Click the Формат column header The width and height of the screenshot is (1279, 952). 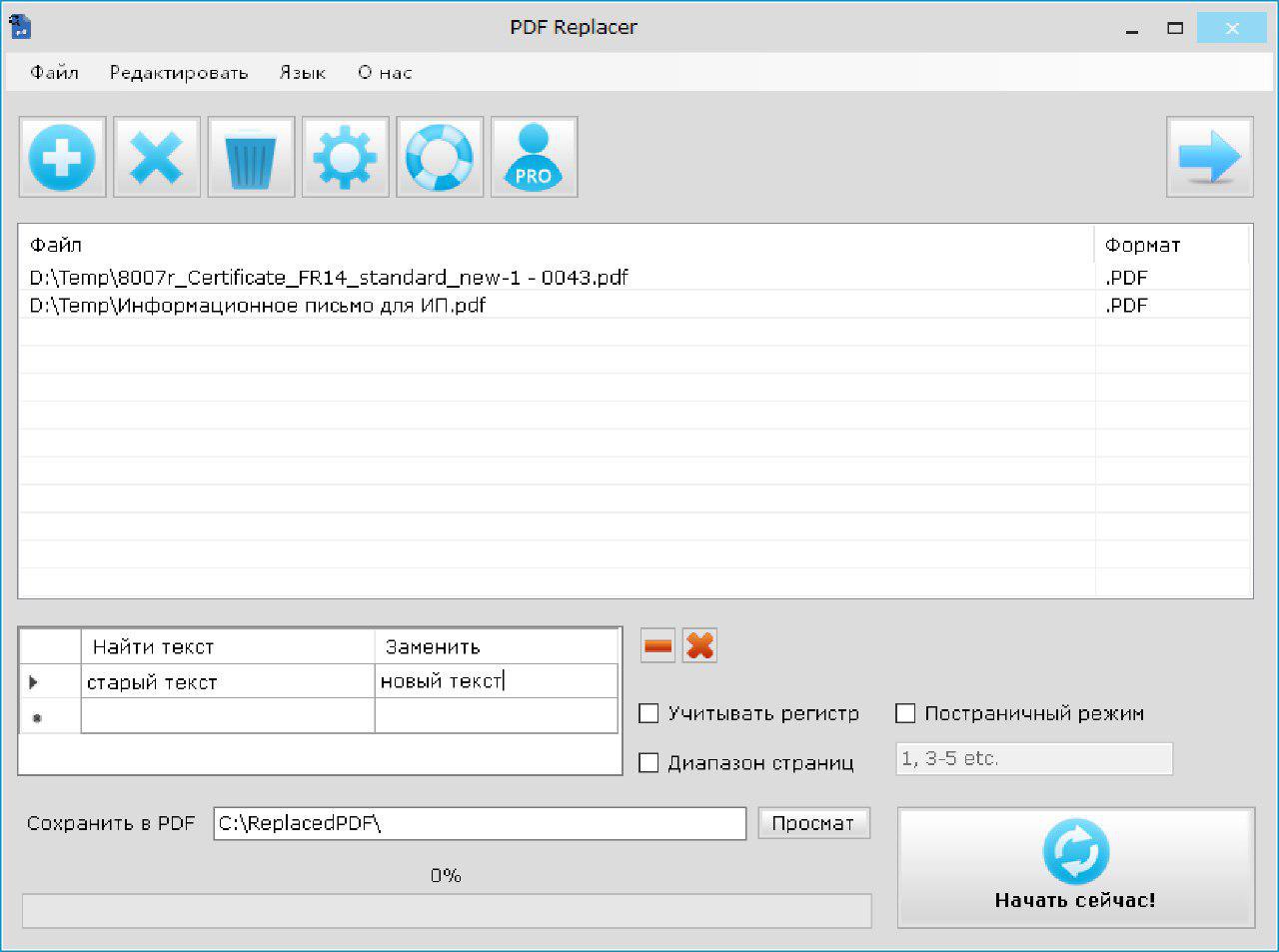(1173, 245)
